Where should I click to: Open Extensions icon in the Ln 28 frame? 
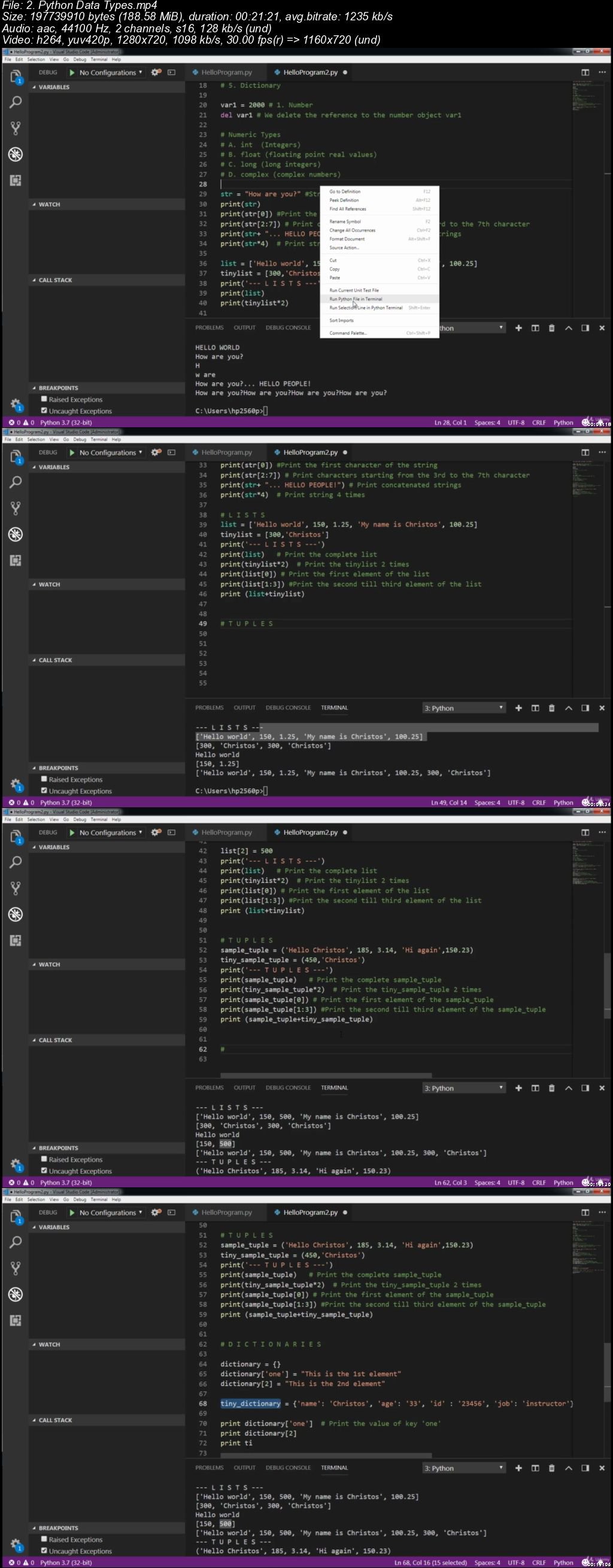16,180
